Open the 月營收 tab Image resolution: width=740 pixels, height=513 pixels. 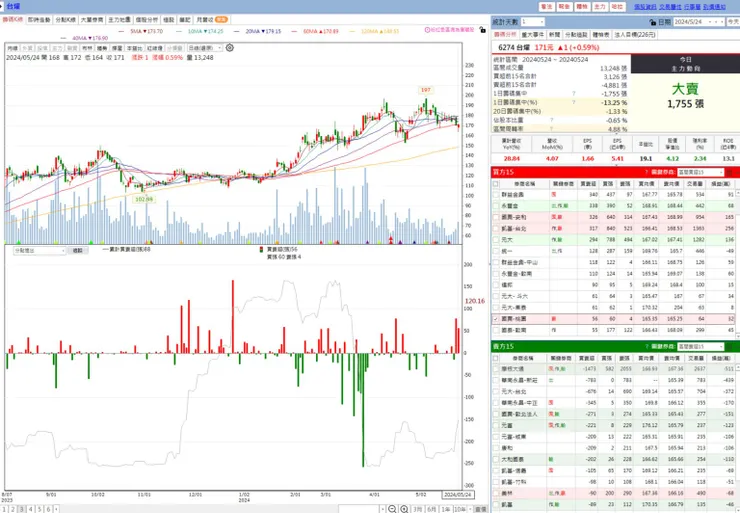(x=212, y=20)
